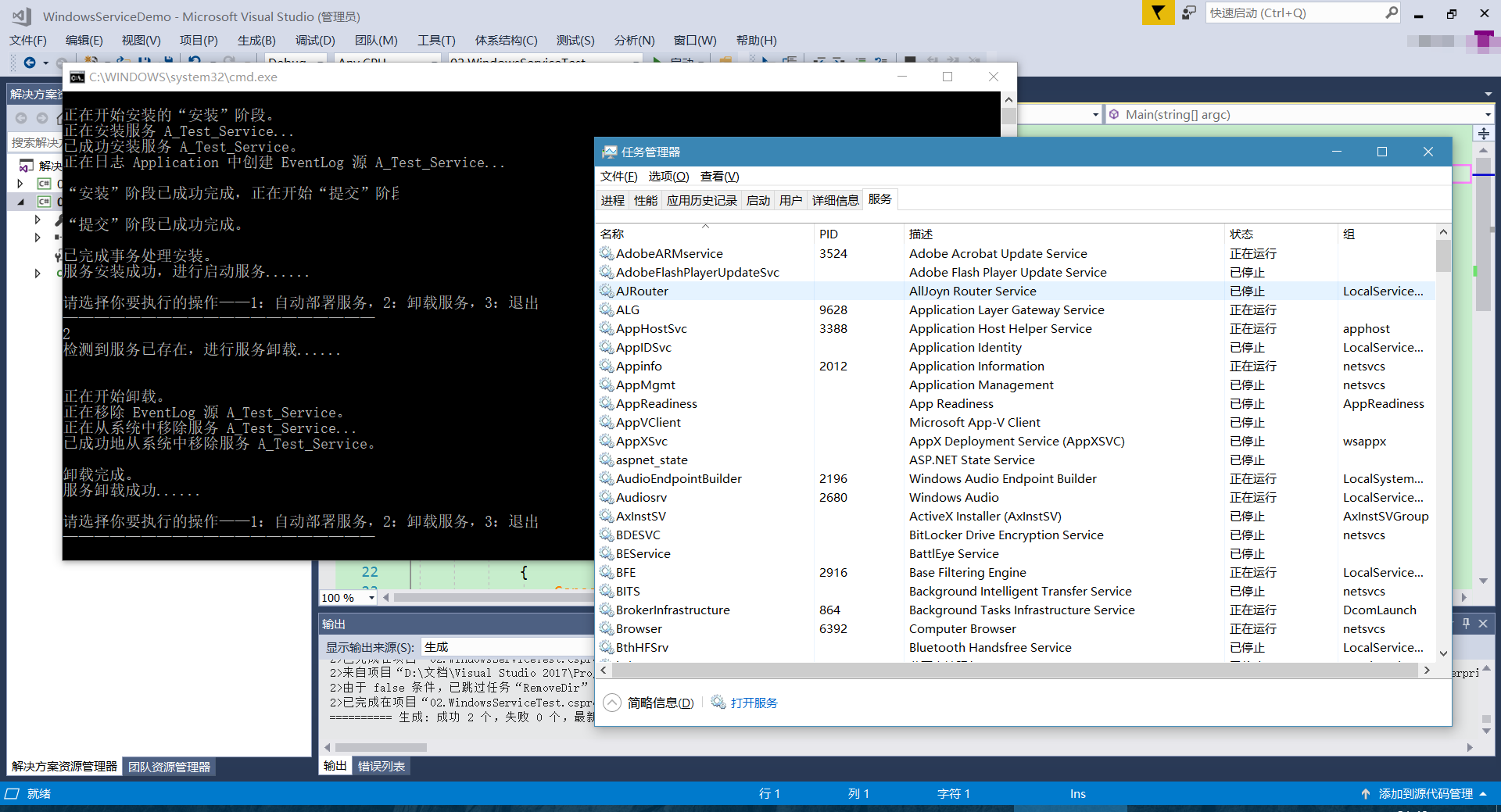Image resolution: width=1501 pixels, height=812 pixels.
Task: Switch to the 团队资源管理器 tab
Action: [x=169, y=767]
